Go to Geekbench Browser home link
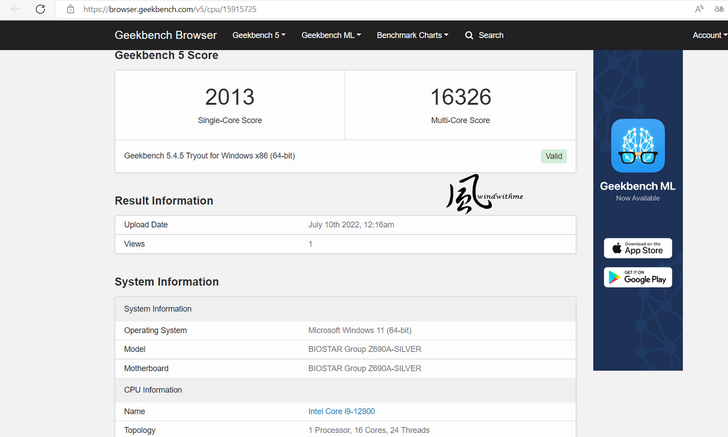The width and height of the screenshot is (728, 437). pyautogui.click(x=165, y=35)
